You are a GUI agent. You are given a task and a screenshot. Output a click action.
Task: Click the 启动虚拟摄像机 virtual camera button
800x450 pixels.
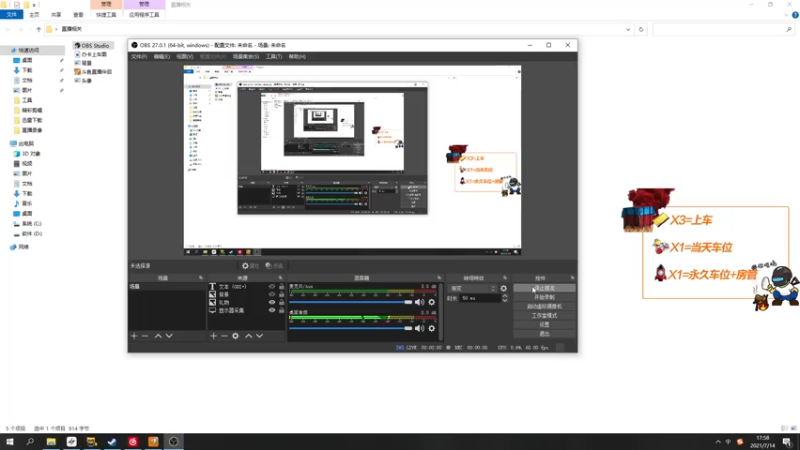[x=544, y=307]
